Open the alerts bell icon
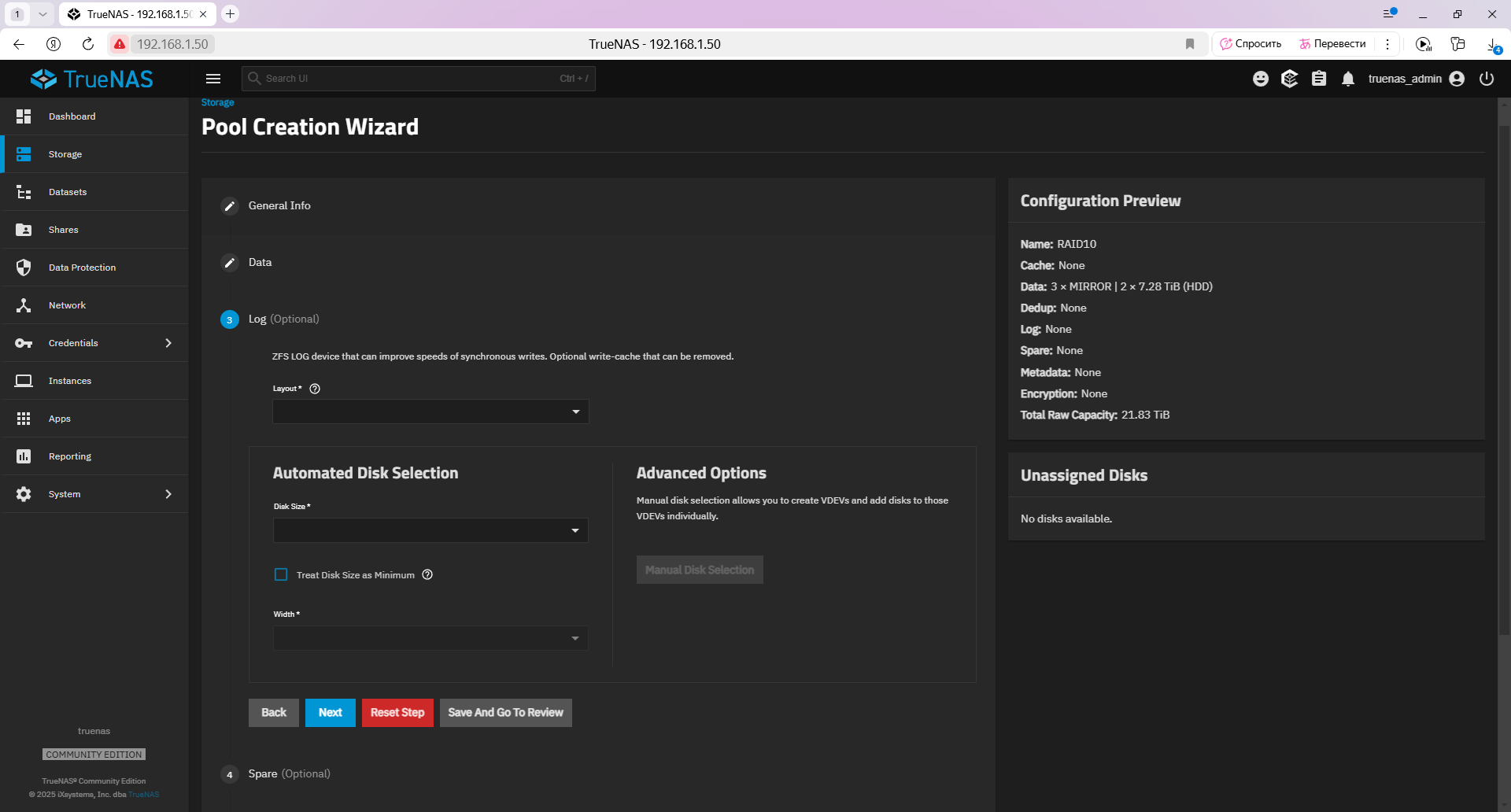Image resolution: width=1511 pixels, height=812 pixels. click(x=1348, y=79)
